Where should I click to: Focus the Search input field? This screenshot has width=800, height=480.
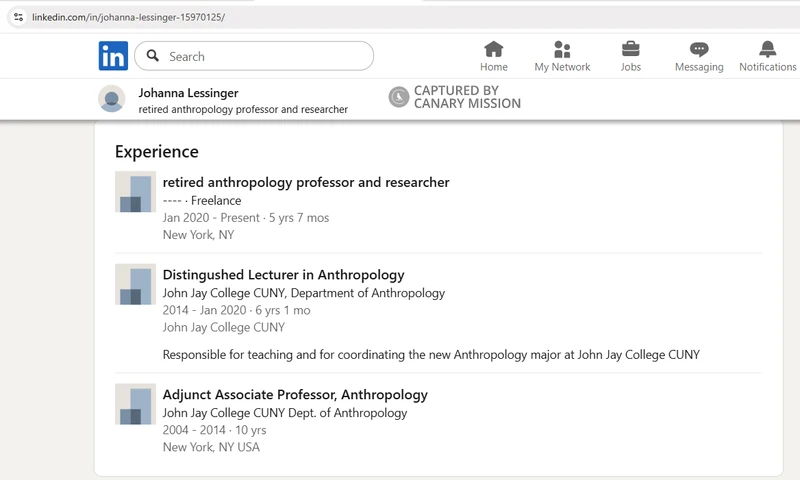click(x=254, y=56)
